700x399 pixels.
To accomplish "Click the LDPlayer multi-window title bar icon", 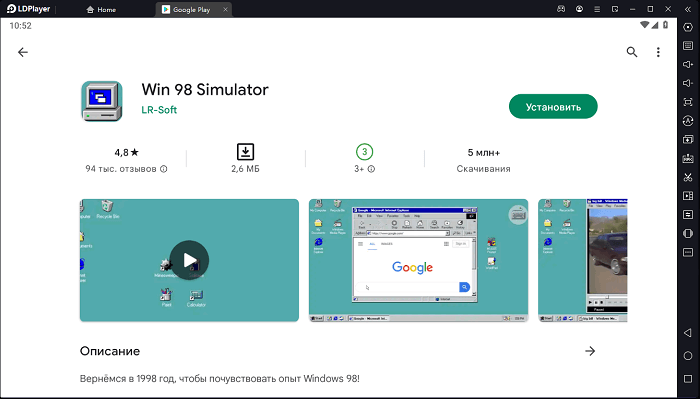I will coord(615,9).
